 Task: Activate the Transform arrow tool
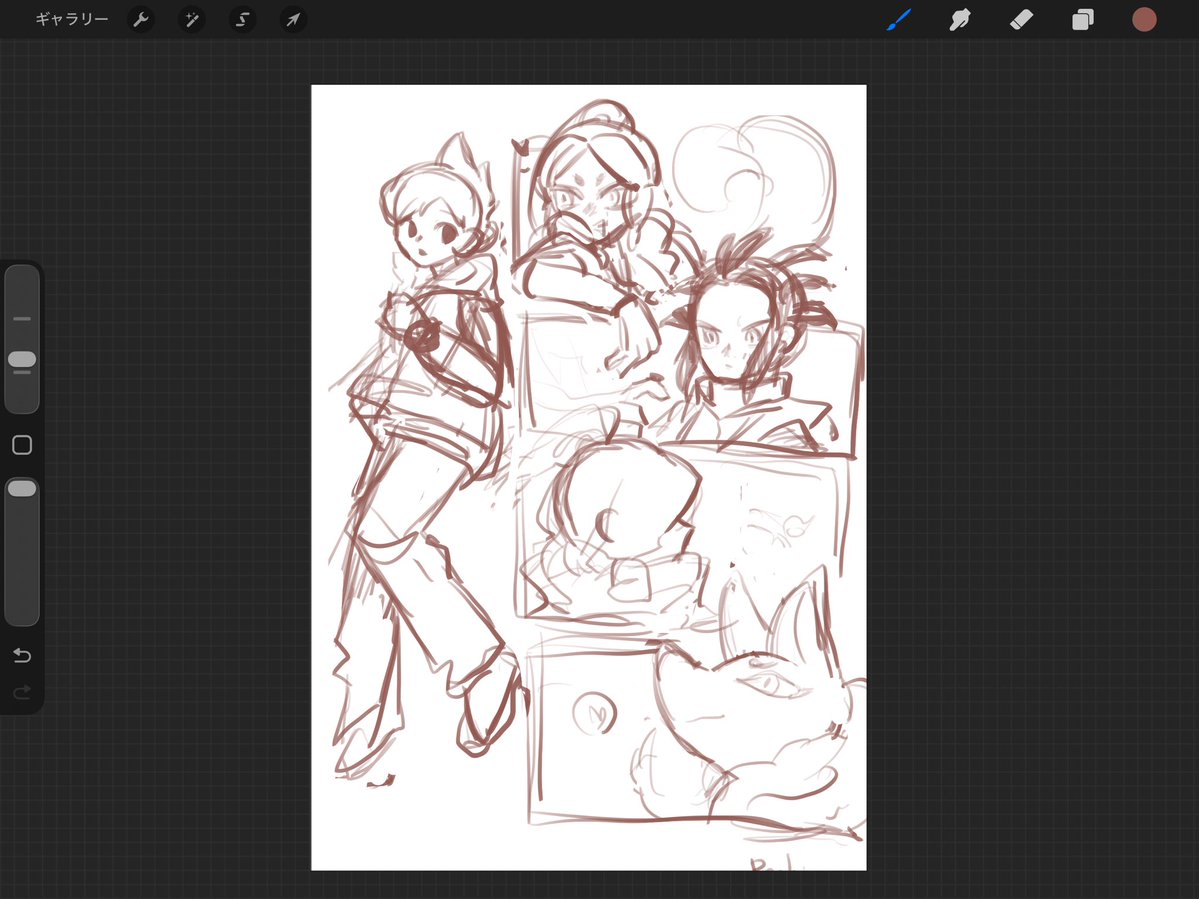point(294,20)
